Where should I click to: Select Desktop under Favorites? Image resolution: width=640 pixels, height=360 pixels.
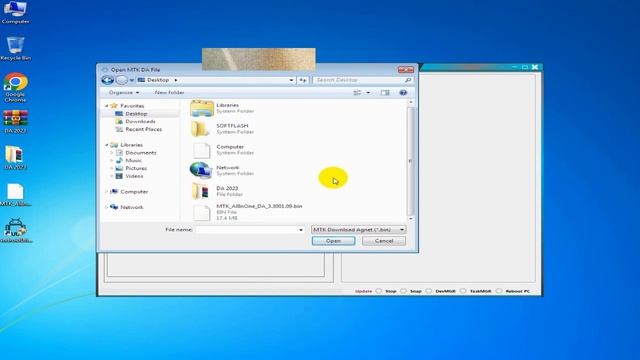pyautogui.click(x=131, y=114)
